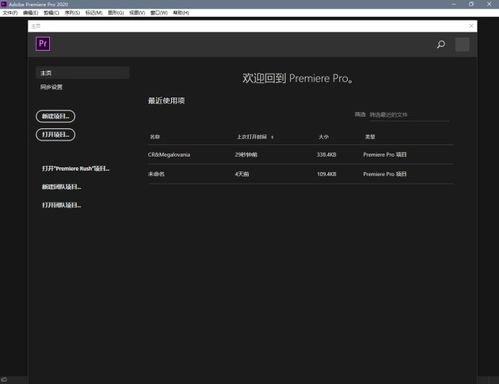
Task: Open a Premiere Rush project link
Action: tap(76, 169)
